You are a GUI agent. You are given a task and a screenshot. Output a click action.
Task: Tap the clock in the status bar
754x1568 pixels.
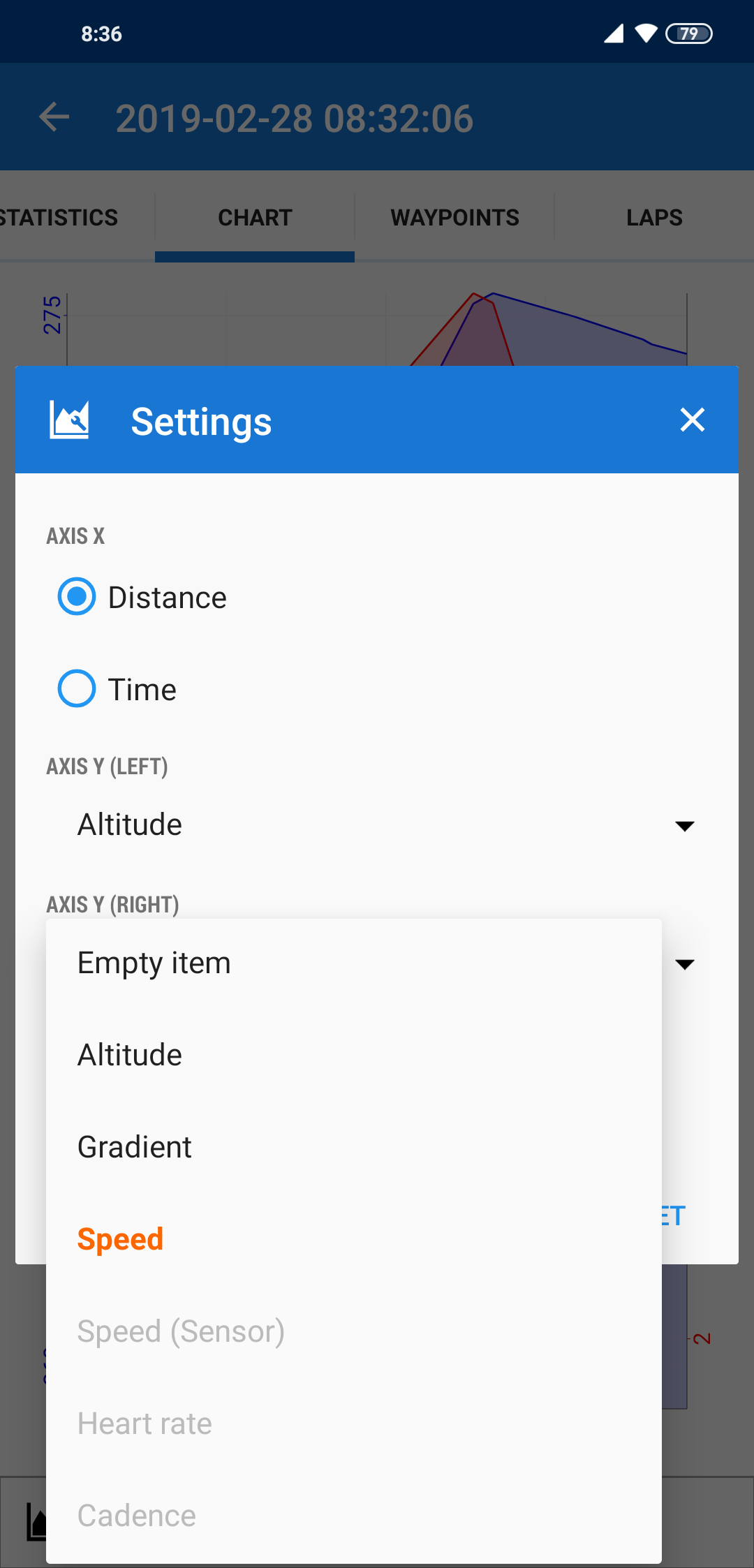[101, 34]
